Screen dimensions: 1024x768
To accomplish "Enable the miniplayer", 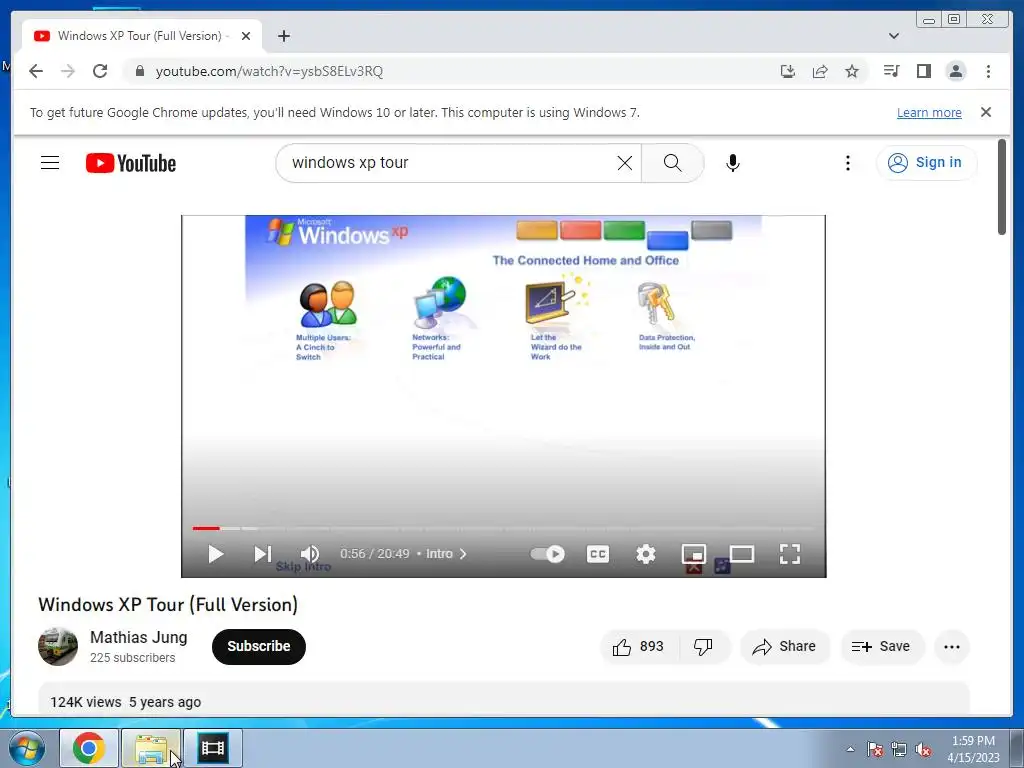I will click(x=694, y=554).
